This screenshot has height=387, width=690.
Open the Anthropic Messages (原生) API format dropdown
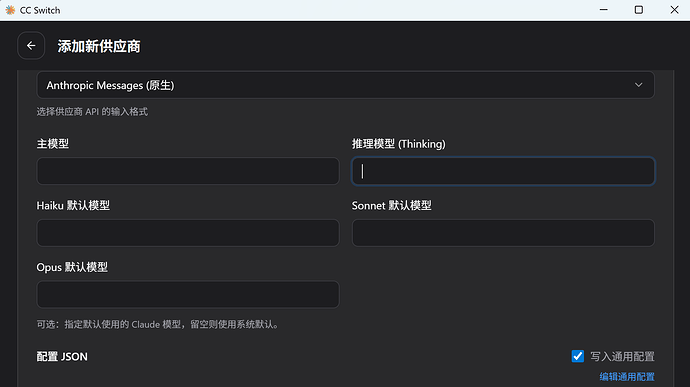tap(345, 85)
